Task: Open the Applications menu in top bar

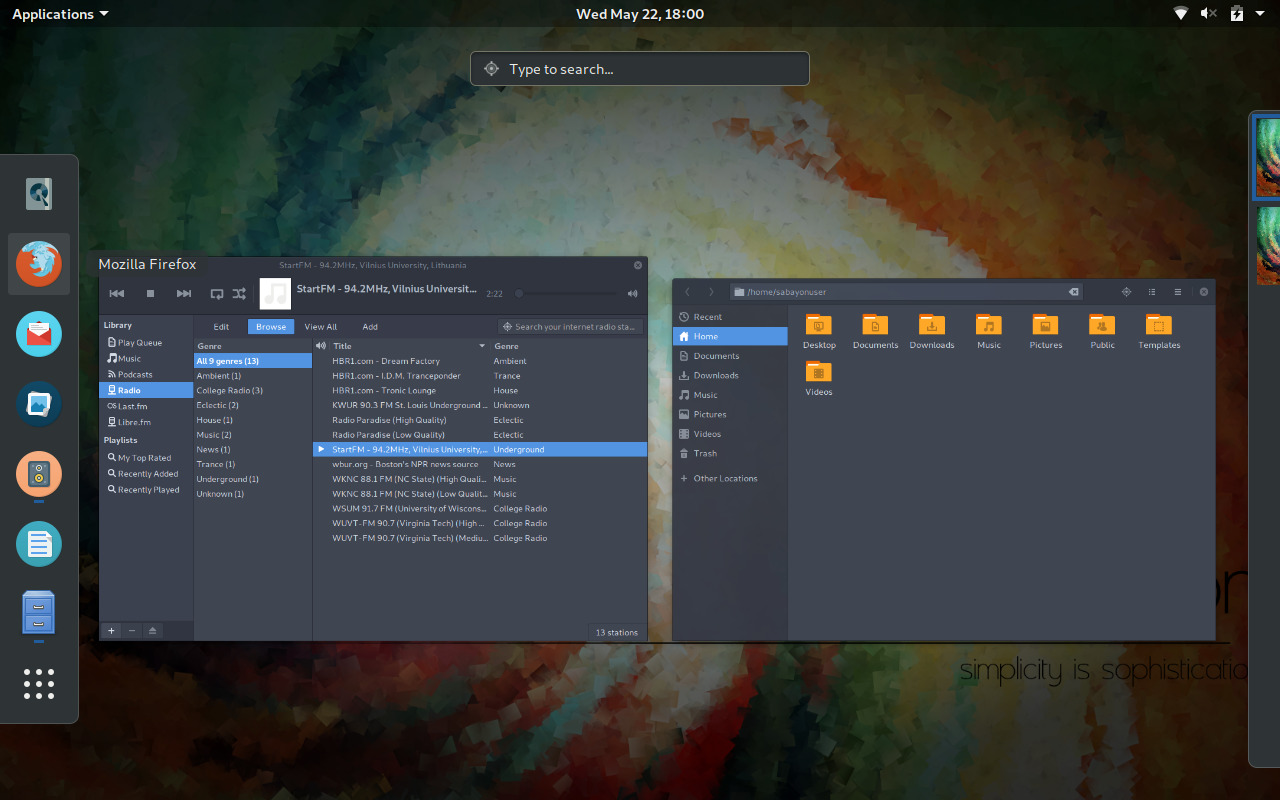Action: point(60,14)
